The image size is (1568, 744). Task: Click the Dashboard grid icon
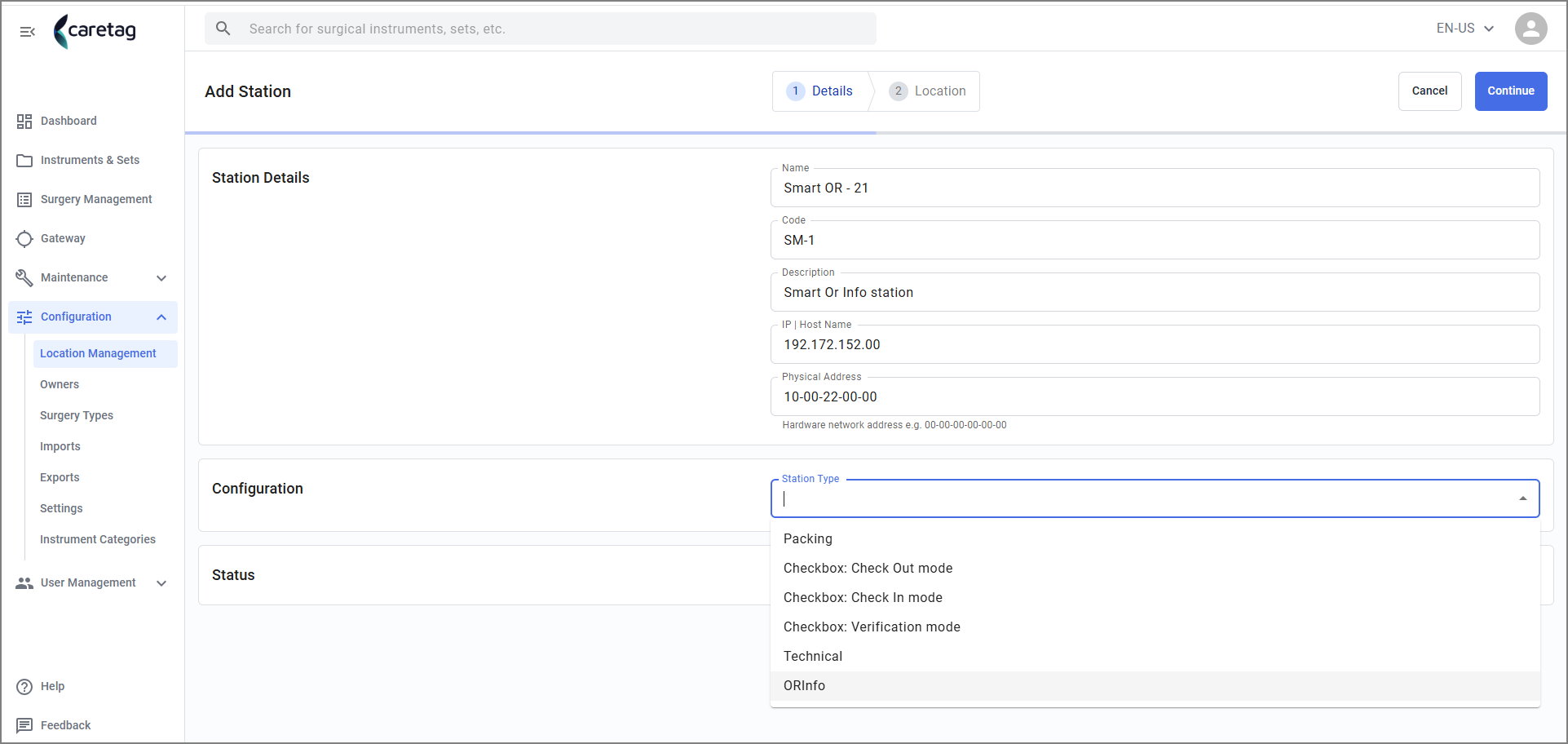(x=24, y=122)
